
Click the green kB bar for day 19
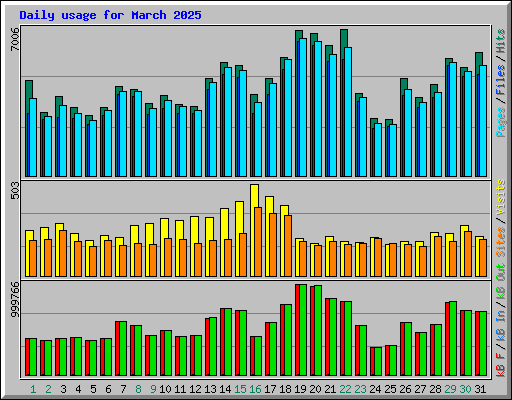point(303,330)
